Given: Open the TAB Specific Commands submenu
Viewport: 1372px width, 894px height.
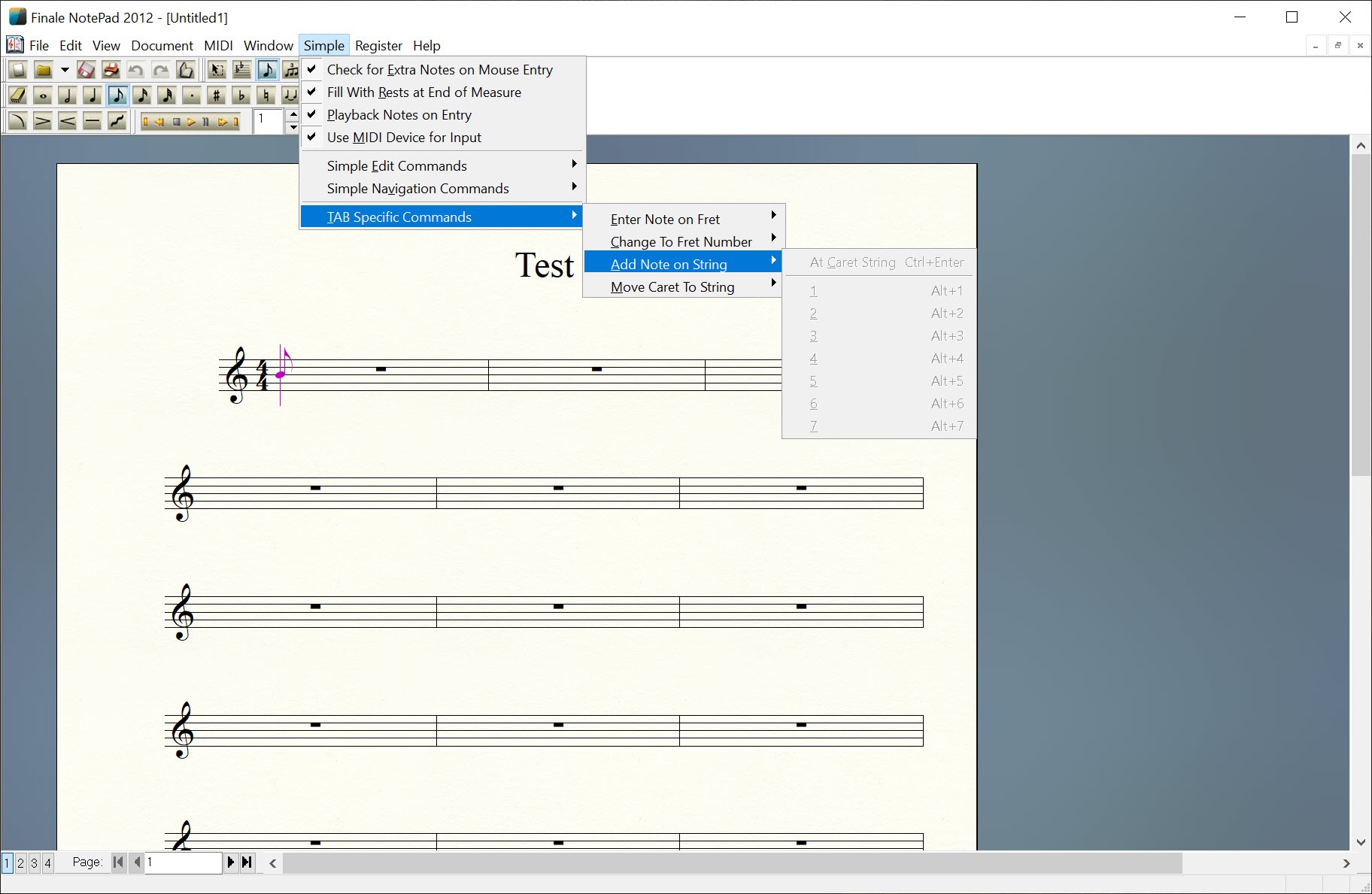Looking at the screenshot, I should click(x=442, y=217).
